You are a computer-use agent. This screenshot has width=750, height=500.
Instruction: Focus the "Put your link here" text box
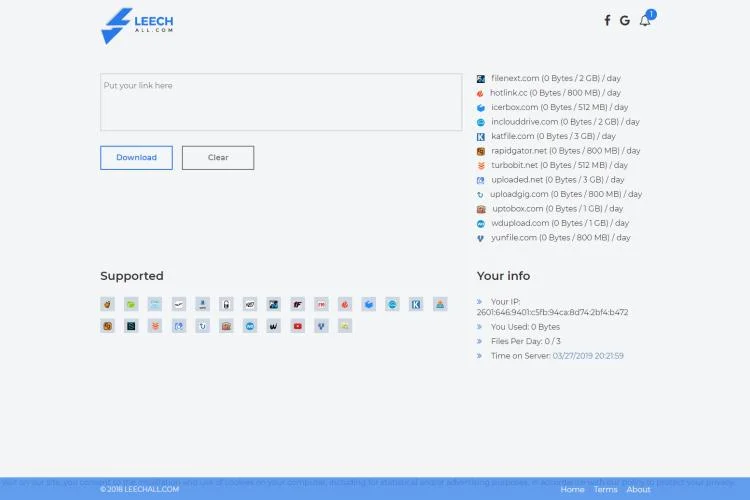click(x=281, y=102)
